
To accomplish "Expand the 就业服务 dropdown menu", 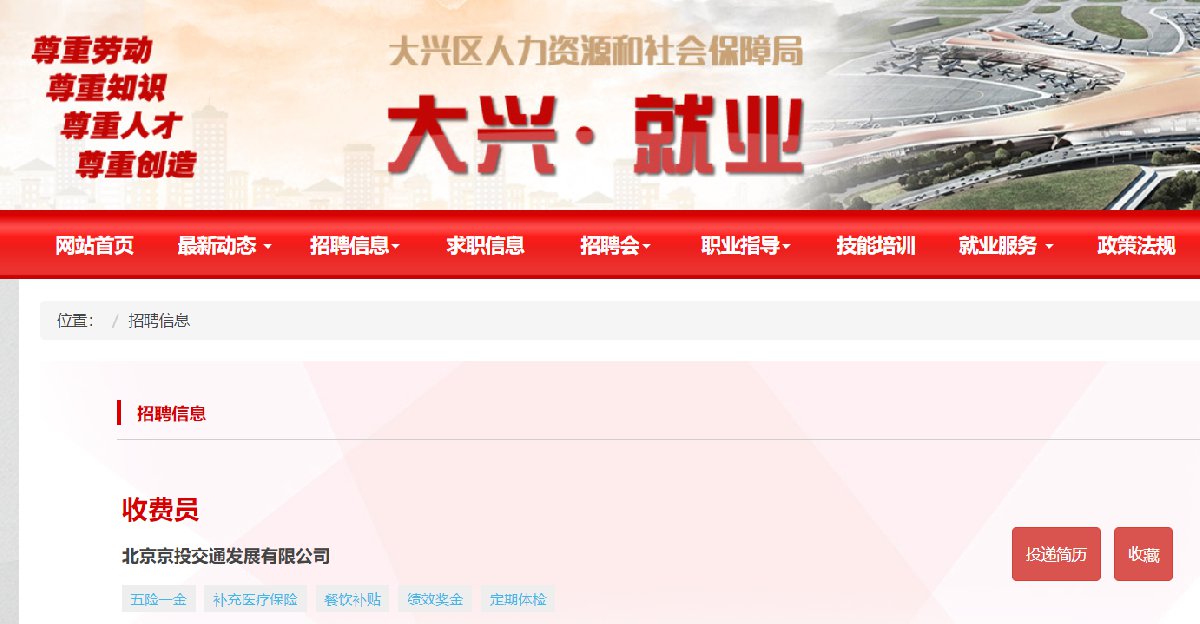I will [1006, 246].
